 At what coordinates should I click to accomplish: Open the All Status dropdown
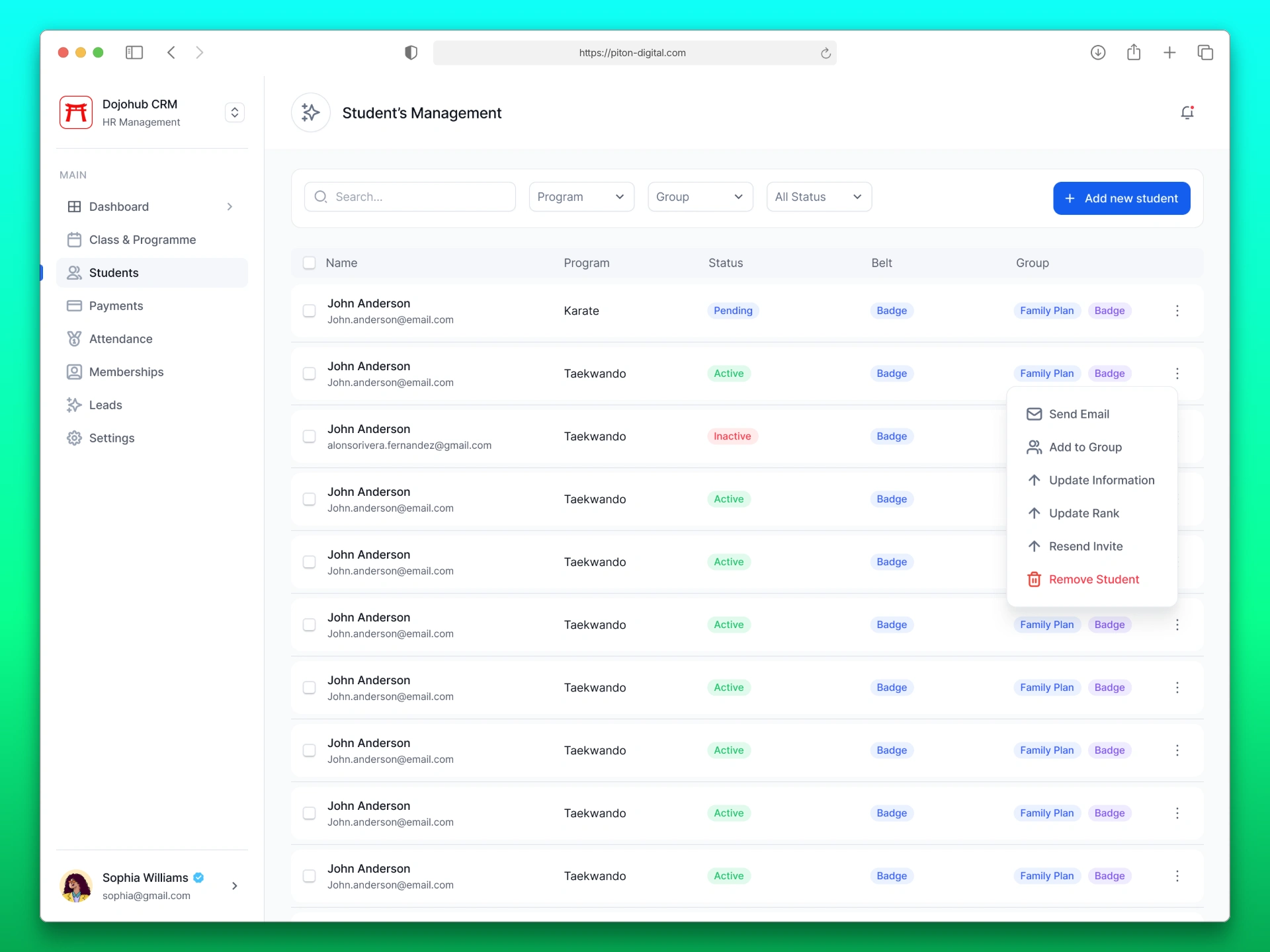(819, 197)
